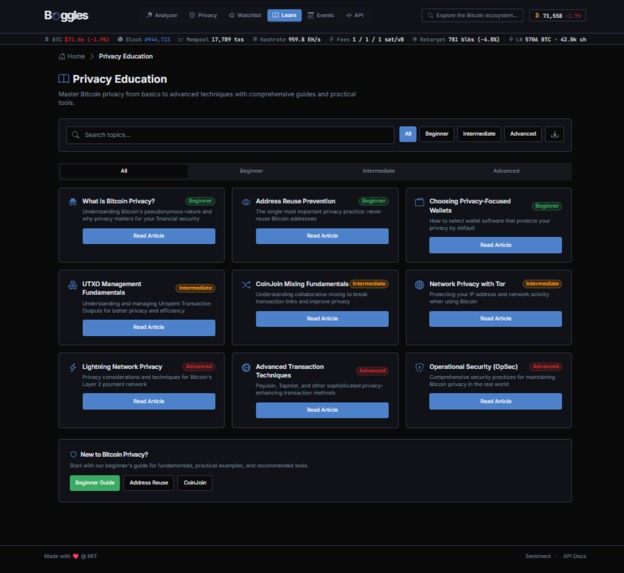Read Article for UTXO Management Fundamentals

[x=149, y=327]
